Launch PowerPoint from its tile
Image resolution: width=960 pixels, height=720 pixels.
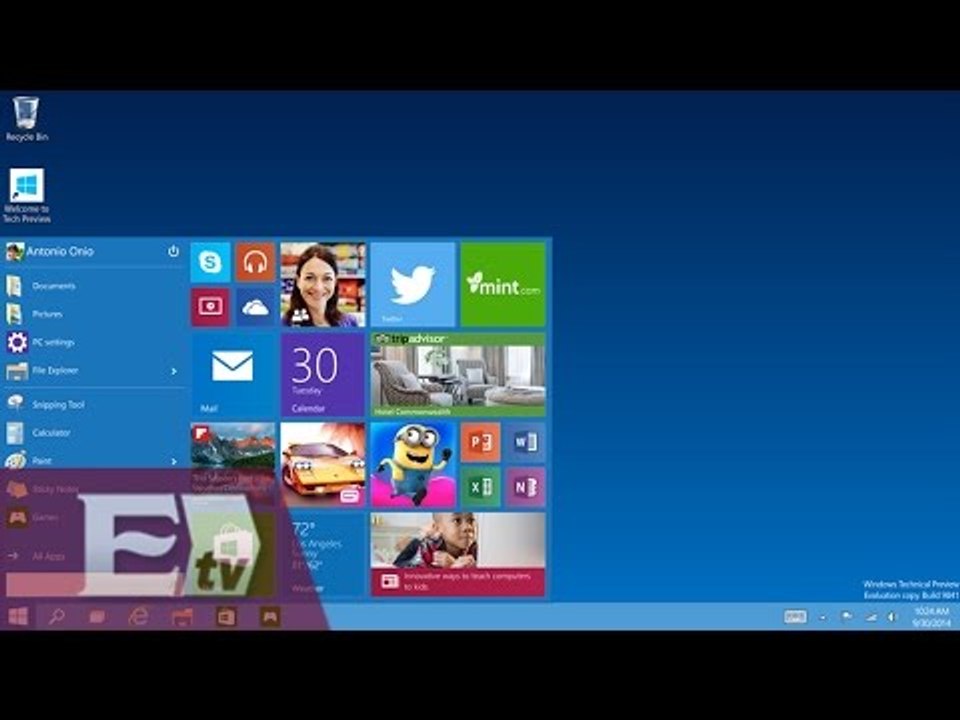pos(481,442)
